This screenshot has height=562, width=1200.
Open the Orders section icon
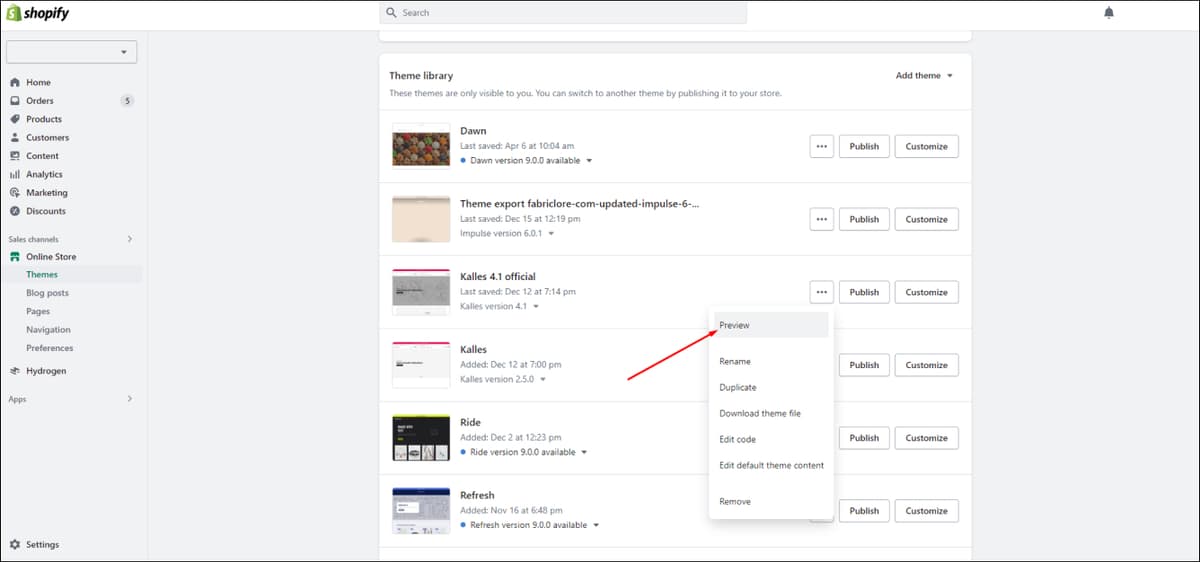click(15, 100)
